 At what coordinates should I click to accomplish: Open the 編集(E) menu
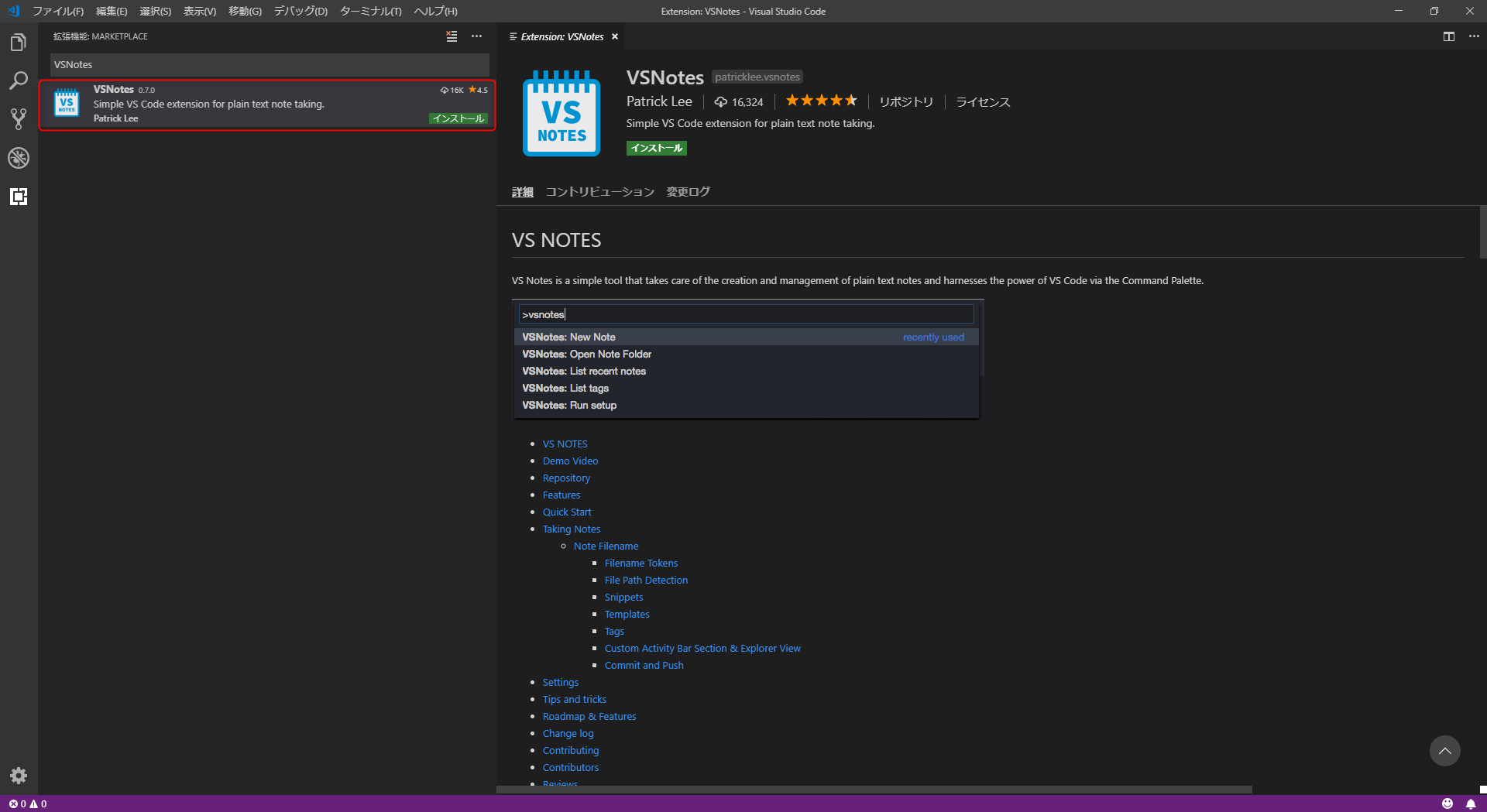112,11
